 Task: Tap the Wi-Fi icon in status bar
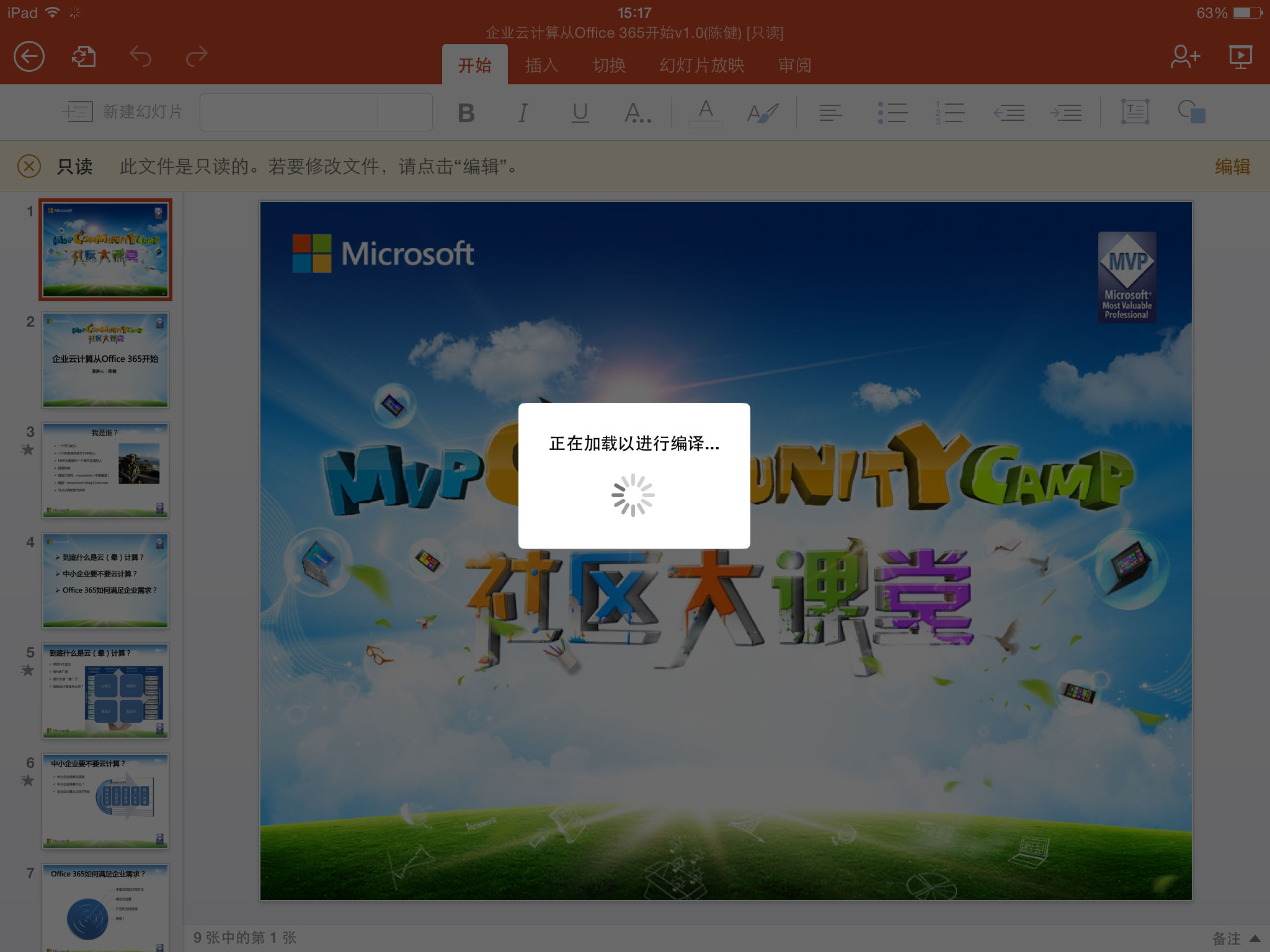[53, 12]
